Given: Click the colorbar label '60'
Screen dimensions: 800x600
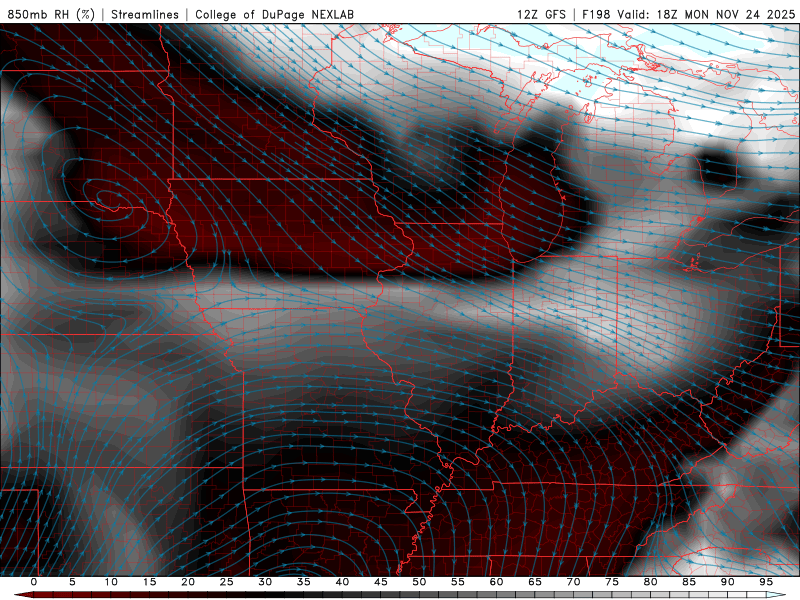Looking at the screenshot, I should click(496, 582).
